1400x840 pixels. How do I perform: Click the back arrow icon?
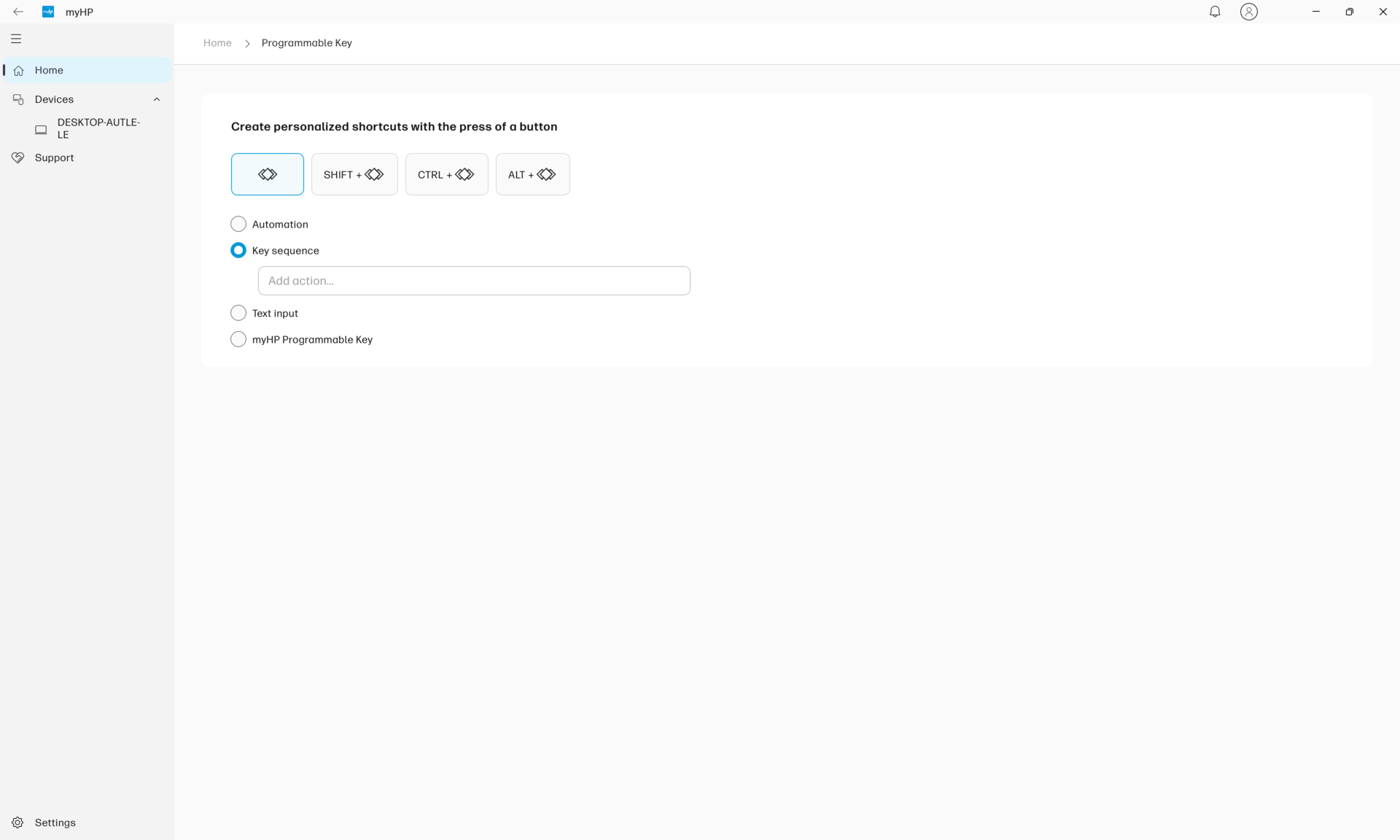point(18,12)
